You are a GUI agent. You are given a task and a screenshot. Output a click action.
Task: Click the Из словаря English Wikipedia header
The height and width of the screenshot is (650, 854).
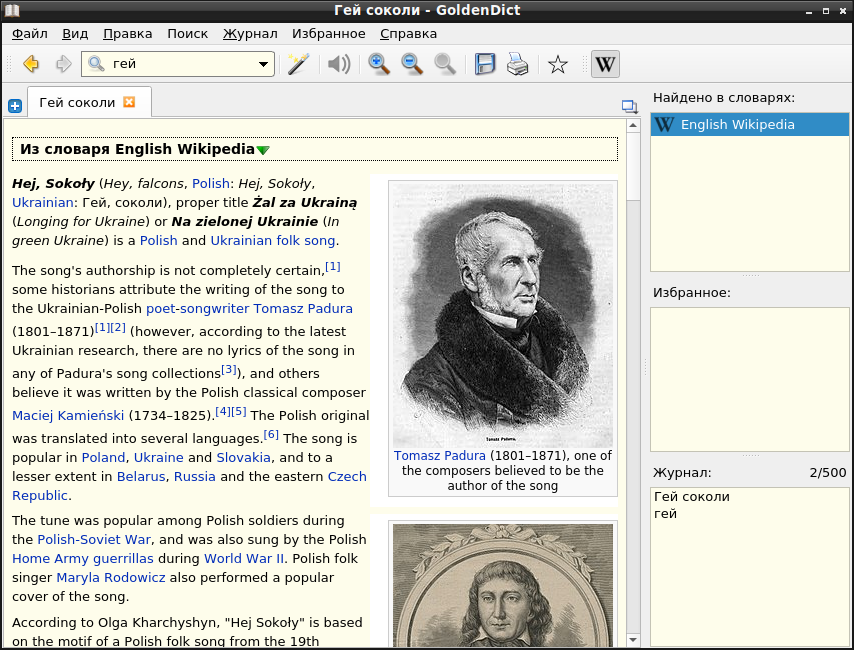coord(315,149)
